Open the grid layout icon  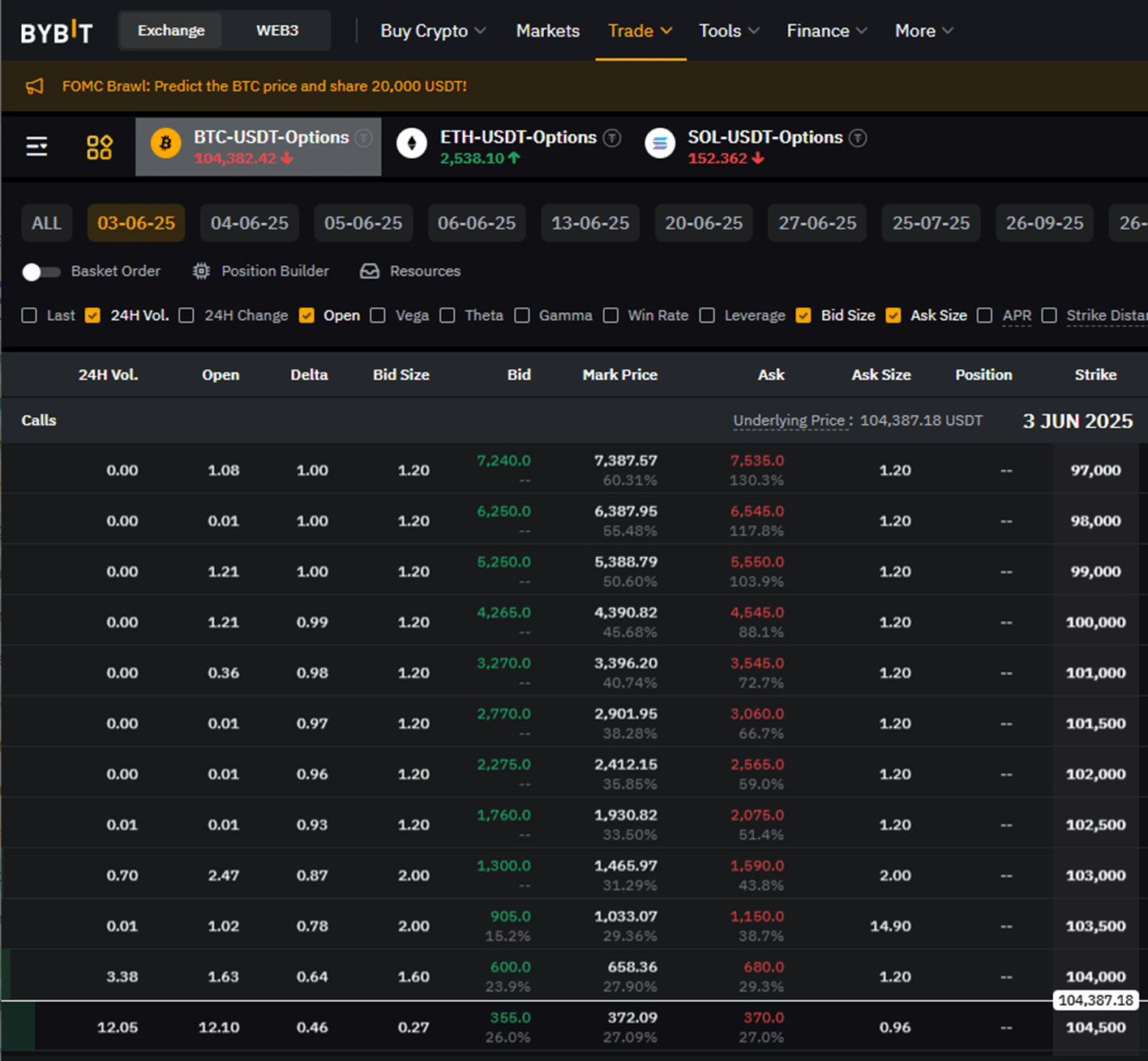point(99,147)
